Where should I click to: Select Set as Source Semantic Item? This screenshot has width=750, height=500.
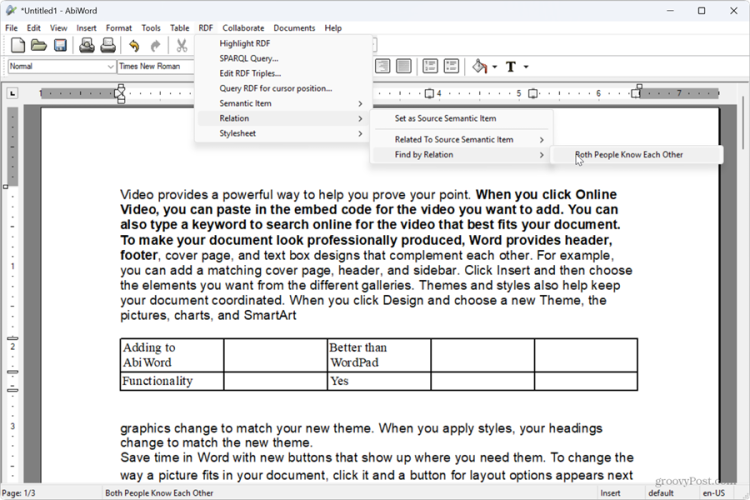point(445,118)
